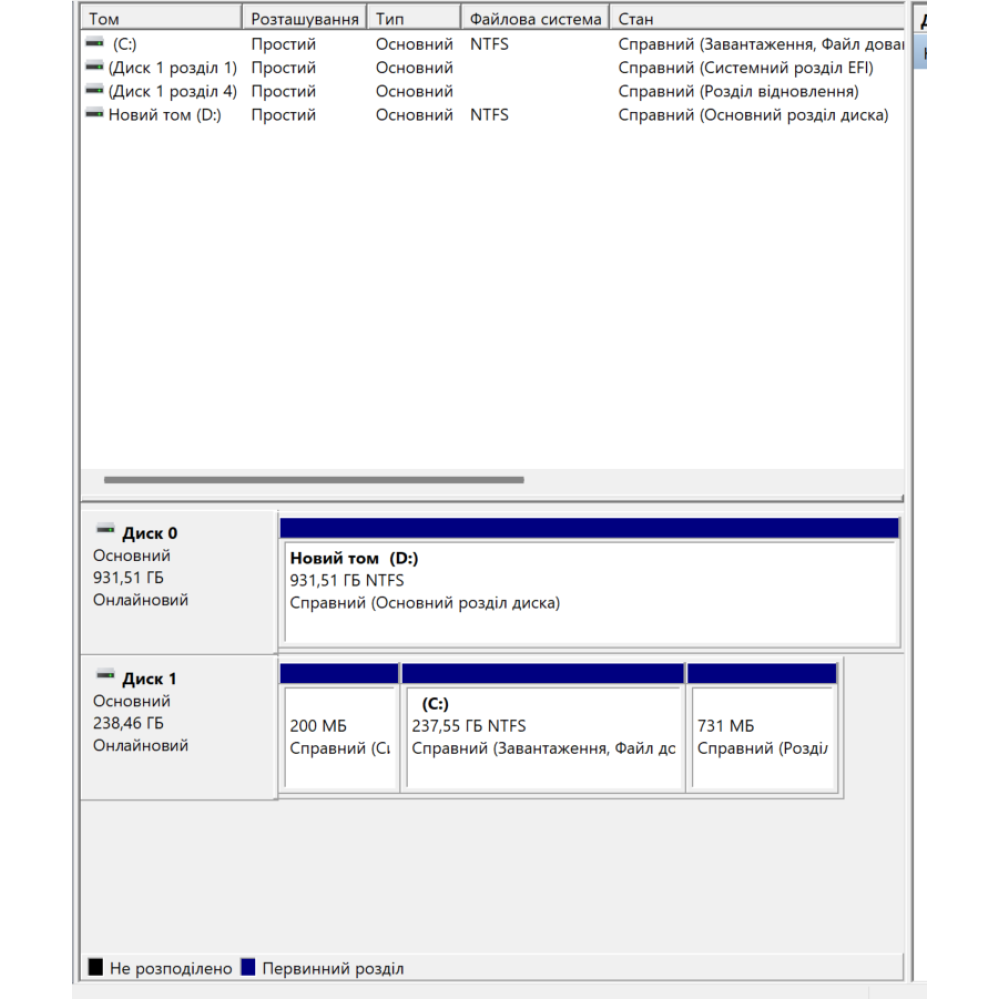This screenshot has height=1000, width=1000.
Task: Select the 200 МБ EFI partition block
Action: tap(339, 738)
